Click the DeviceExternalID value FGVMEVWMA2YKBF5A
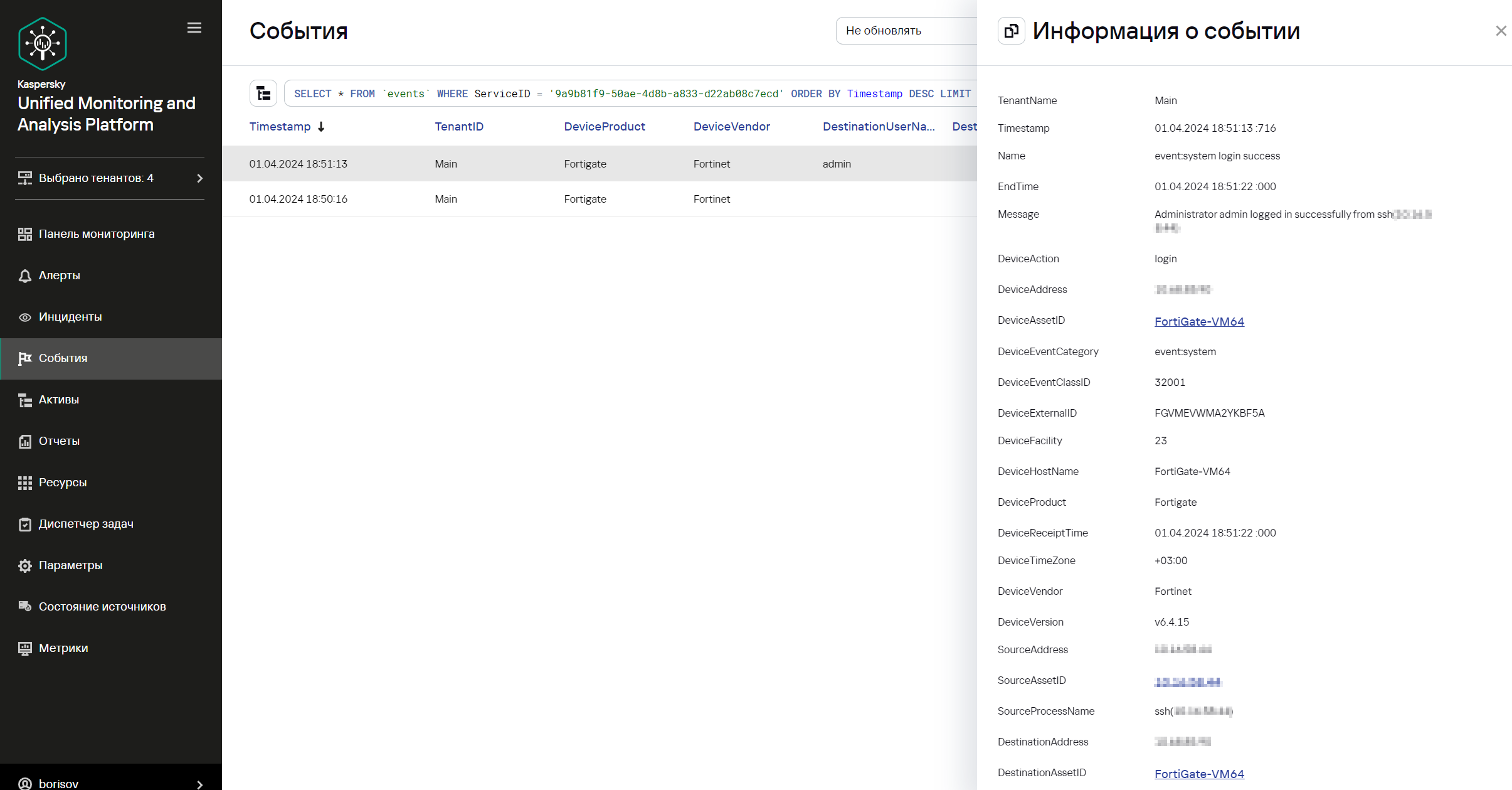 pos(1210,413)
